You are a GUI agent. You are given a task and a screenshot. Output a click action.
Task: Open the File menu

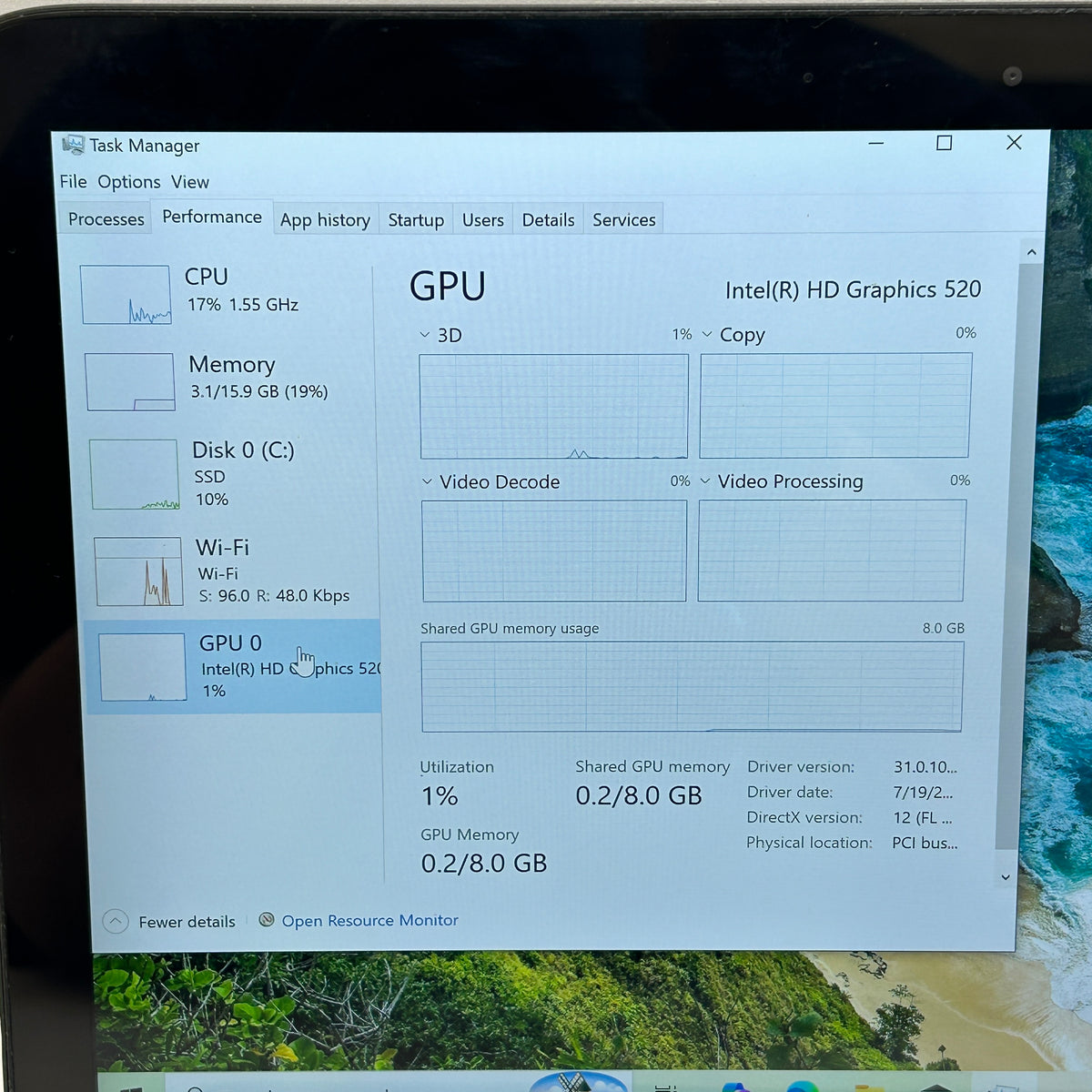pyautogui.click(x=73, y=182)
